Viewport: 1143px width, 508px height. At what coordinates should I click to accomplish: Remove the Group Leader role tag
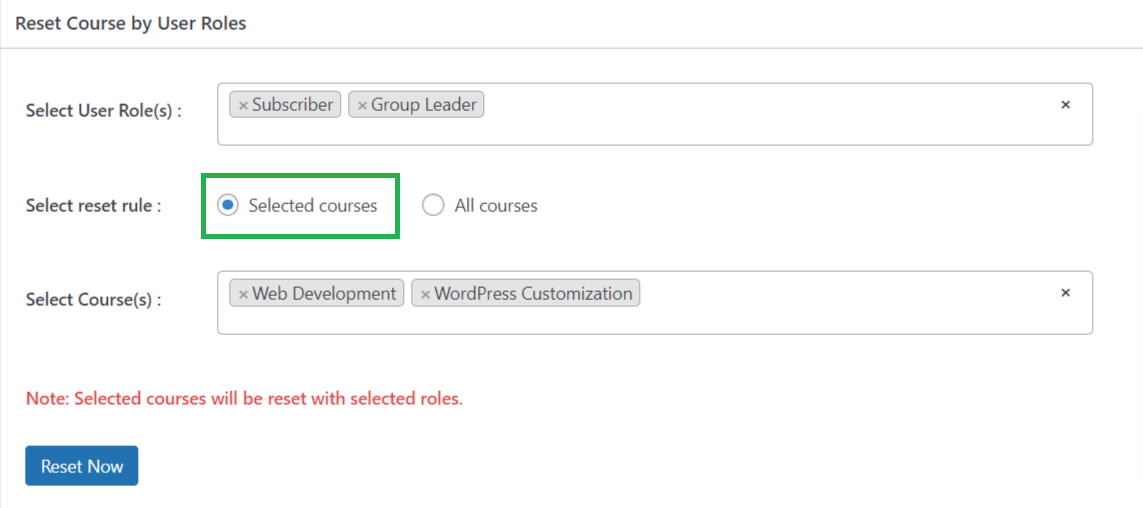[x=362, y=105]
